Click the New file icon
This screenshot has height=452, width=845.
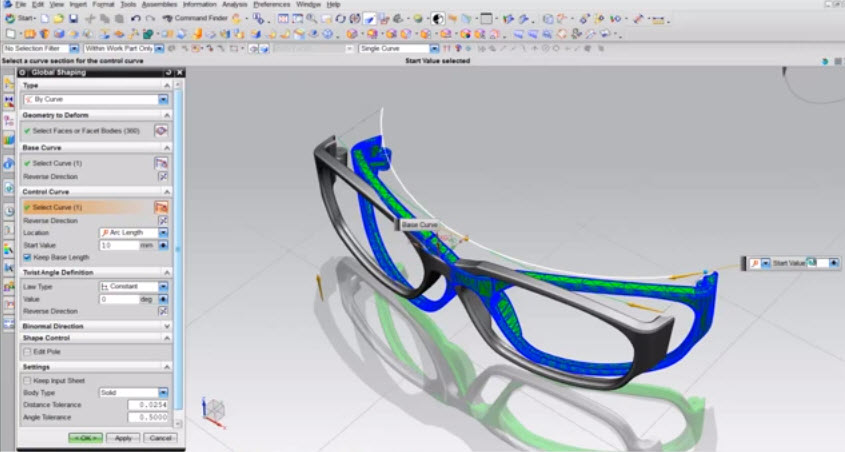point(45,18)
